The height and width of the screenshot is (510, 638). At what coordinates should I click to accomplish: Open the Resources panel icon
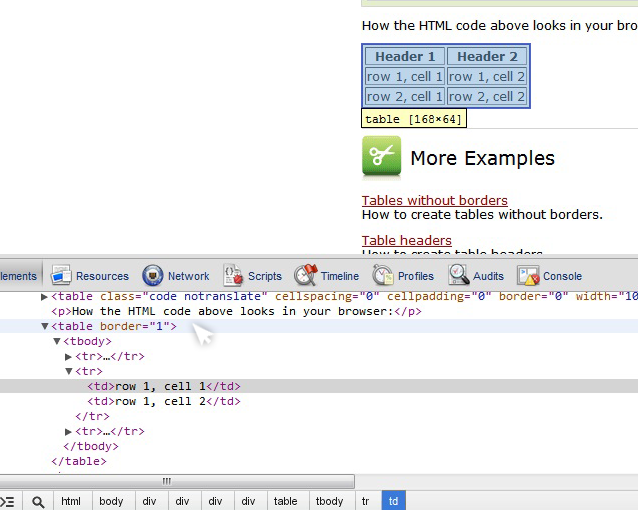click(61, 276)
